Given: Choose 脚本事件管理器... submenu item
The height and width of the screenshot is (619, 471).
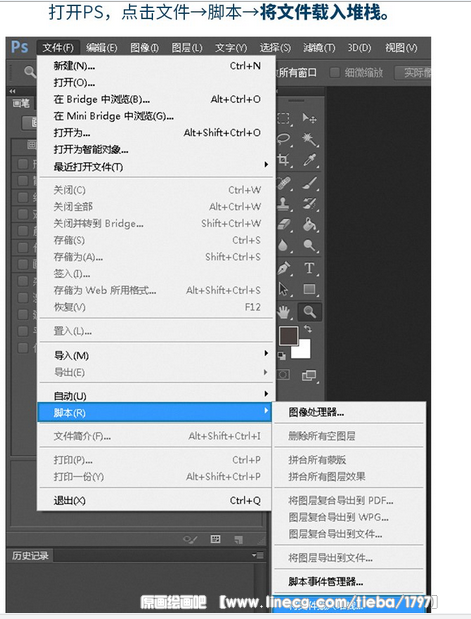Looking at the screenshot, I should 349,581.
